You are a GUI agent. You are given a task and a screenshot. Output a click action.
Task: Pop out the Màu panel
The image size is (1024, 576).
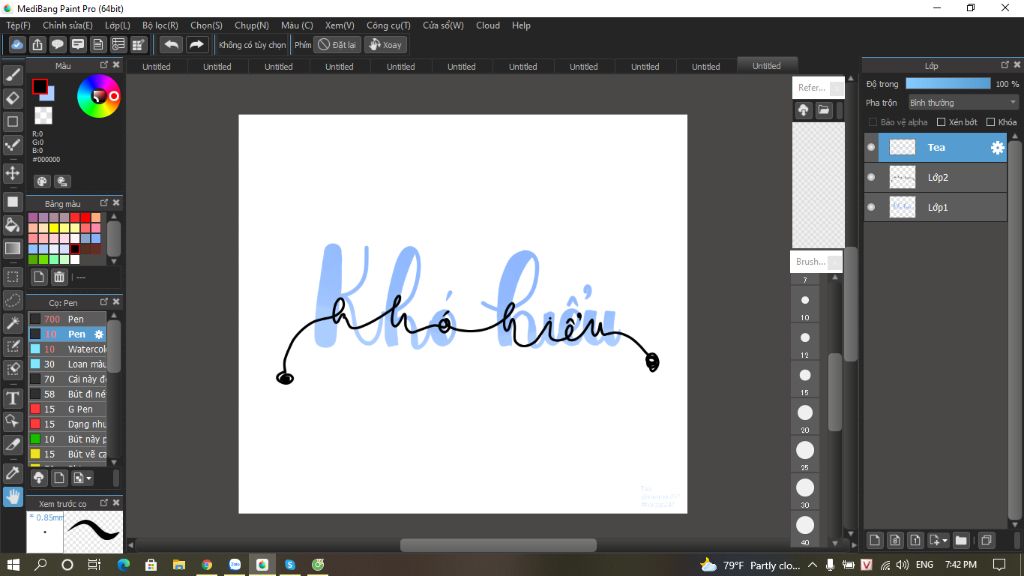104,65
